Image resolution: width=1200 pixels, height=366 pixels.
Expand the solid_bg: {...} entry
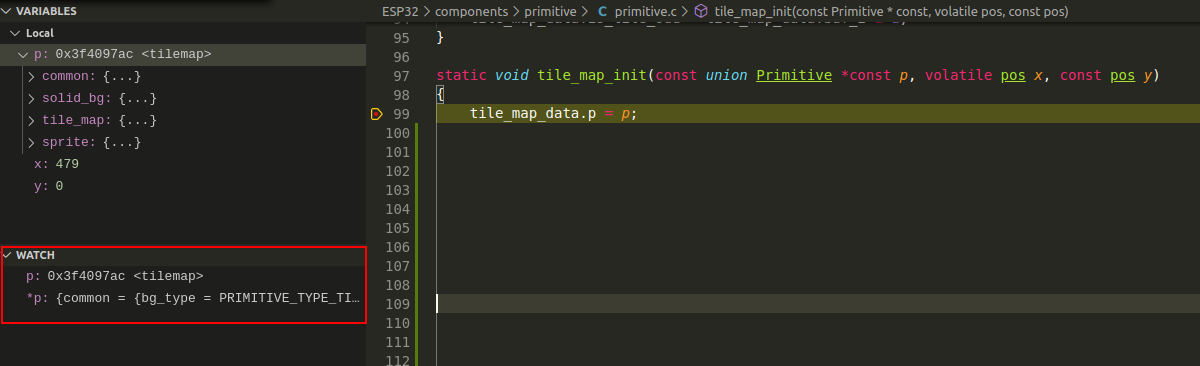coord(31,98)
